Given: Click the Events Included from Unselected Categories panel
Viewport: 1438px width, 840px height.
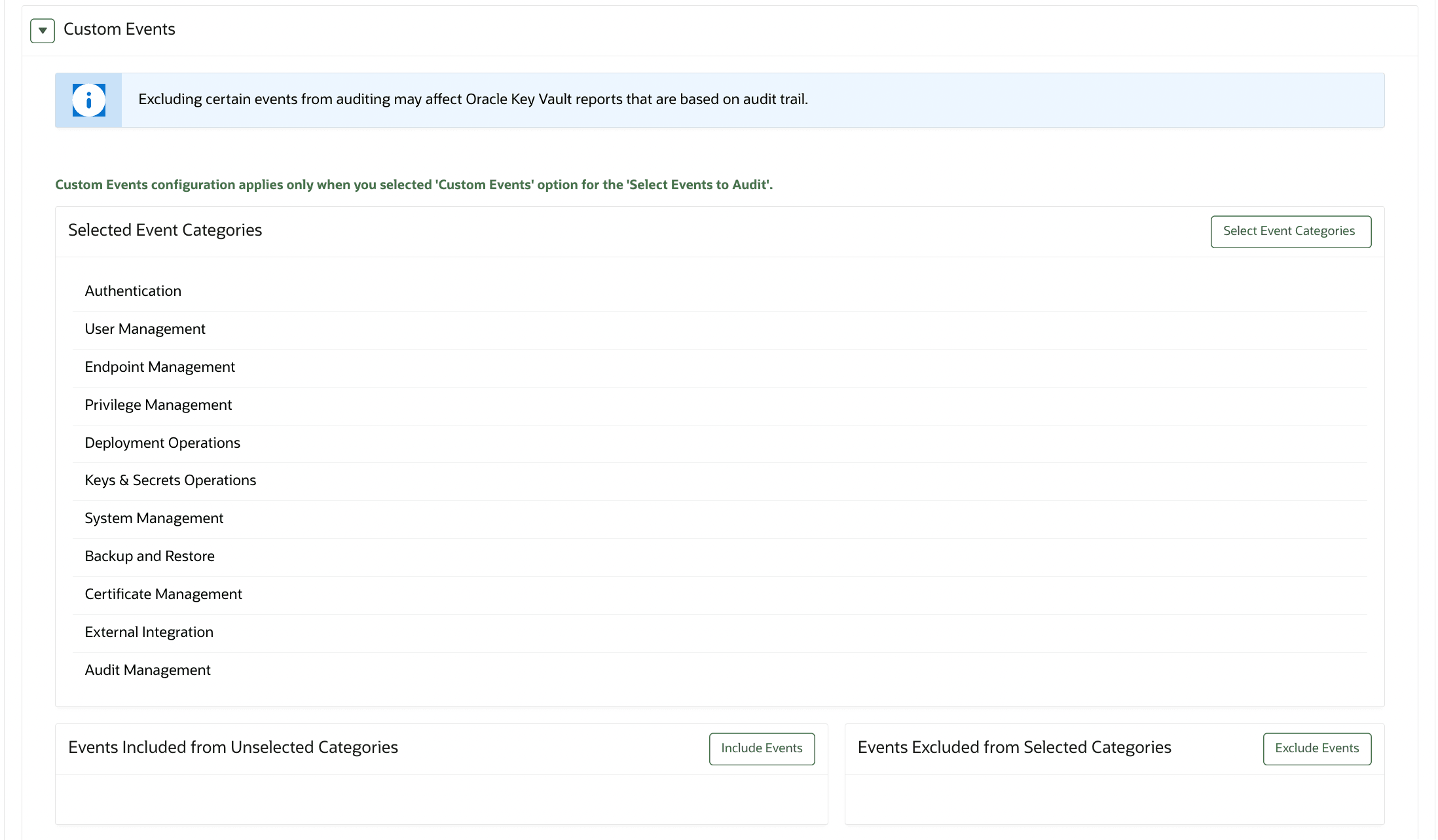Looking at the screenshot, I should tap(232, 747).
